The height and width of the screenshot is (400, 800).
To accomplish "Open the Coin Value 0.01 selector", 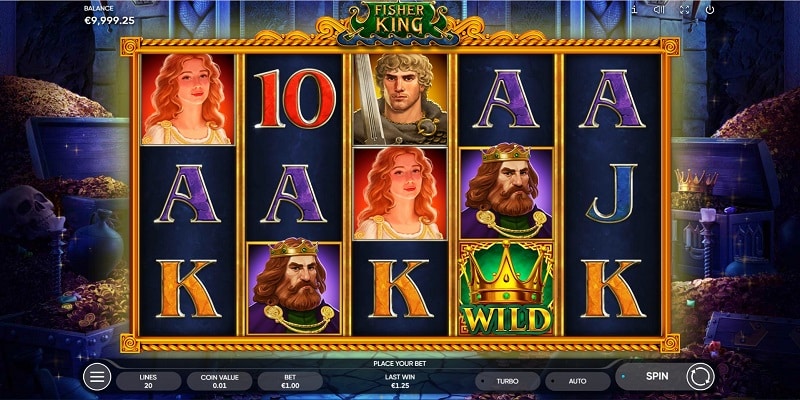I will (x=219, y=381).
